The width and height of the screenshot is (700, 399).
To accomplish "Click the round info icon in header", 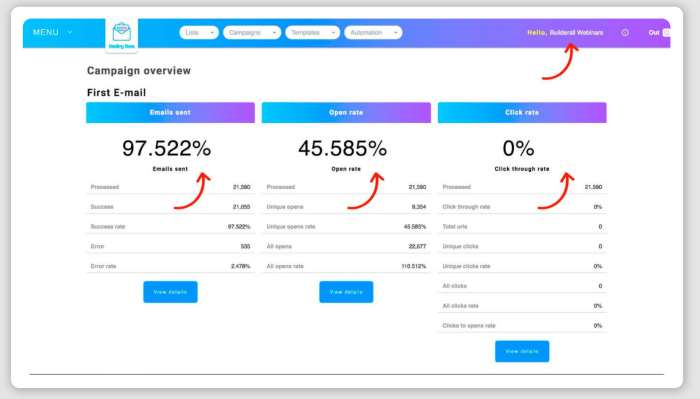I will click(x=625, y=33).
